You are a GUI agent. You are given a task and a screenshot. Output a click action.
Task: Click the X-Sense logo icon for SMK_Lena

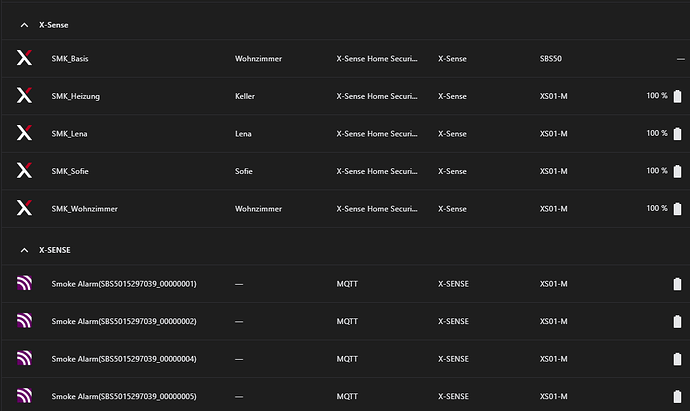point(24,133)
